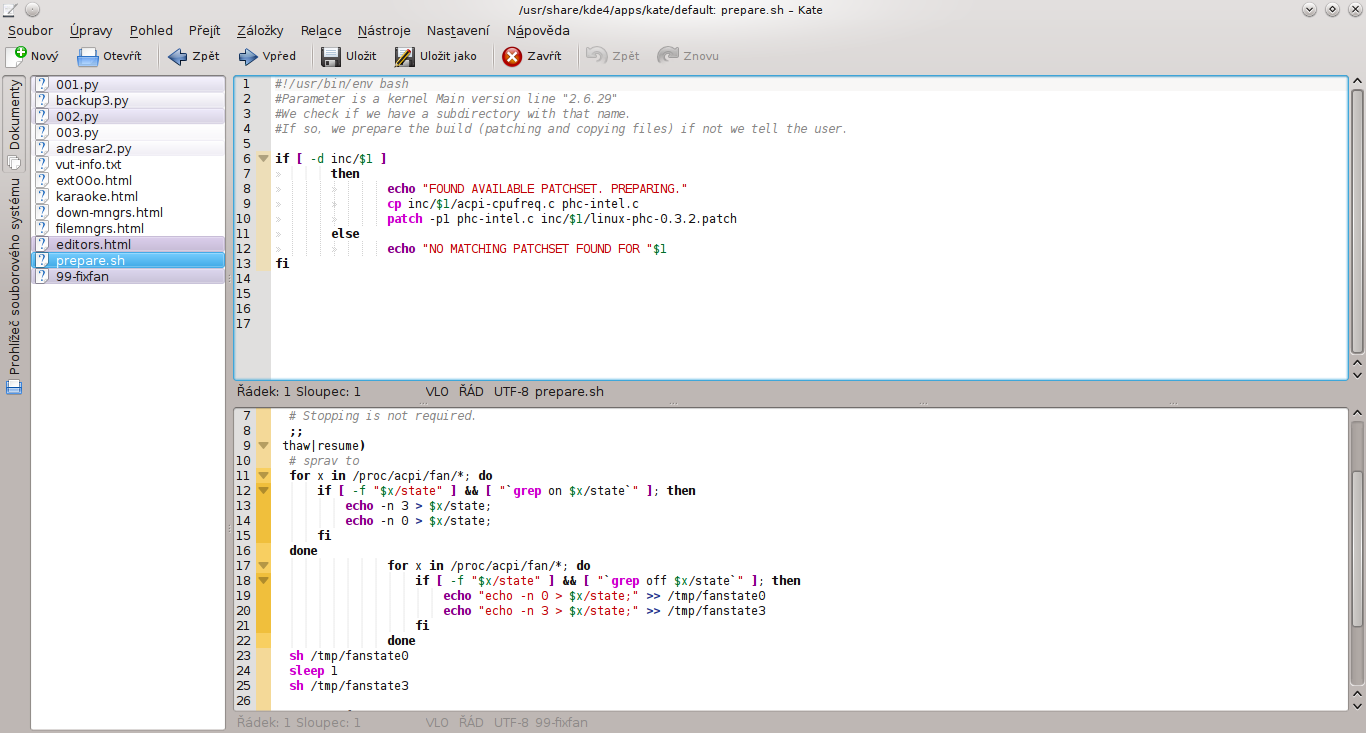
Task: Select backup3.py in the documents list
Action: 129,101
